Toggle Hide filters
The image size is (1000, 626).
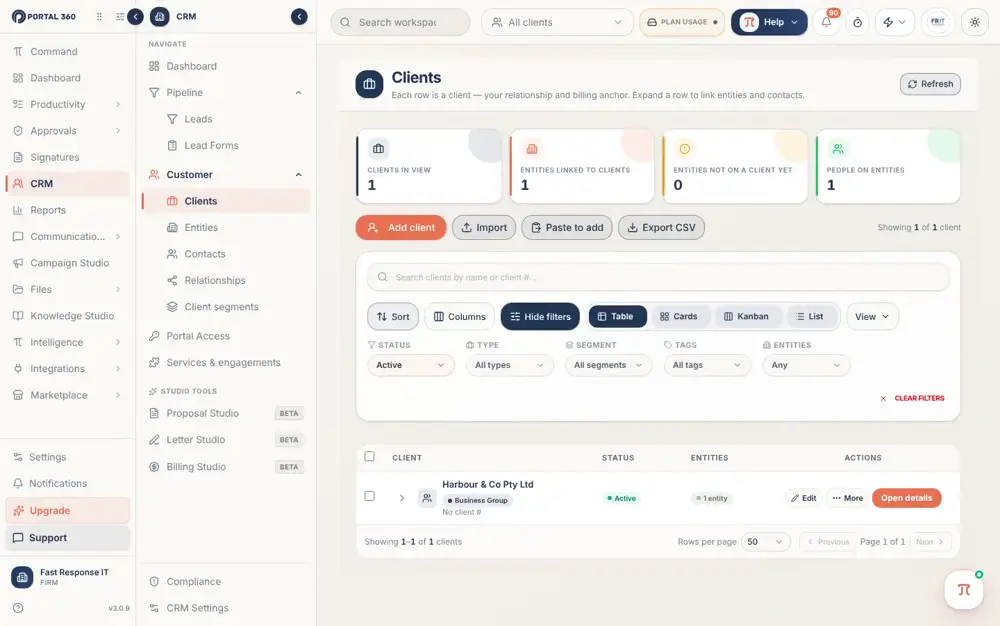click(540, 317)
